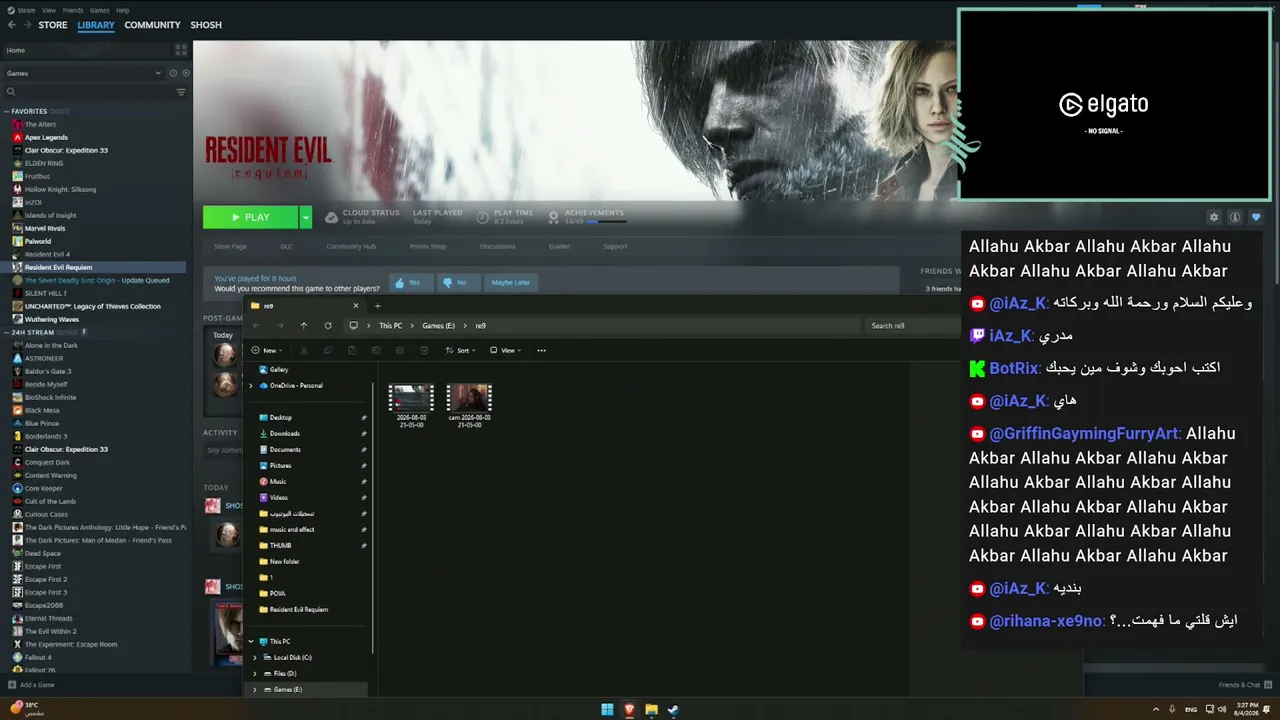Screen dimensions: 1280x720
Task: Collapse This PC in Explorer navigation pane
Action: [x=251, y=642]
